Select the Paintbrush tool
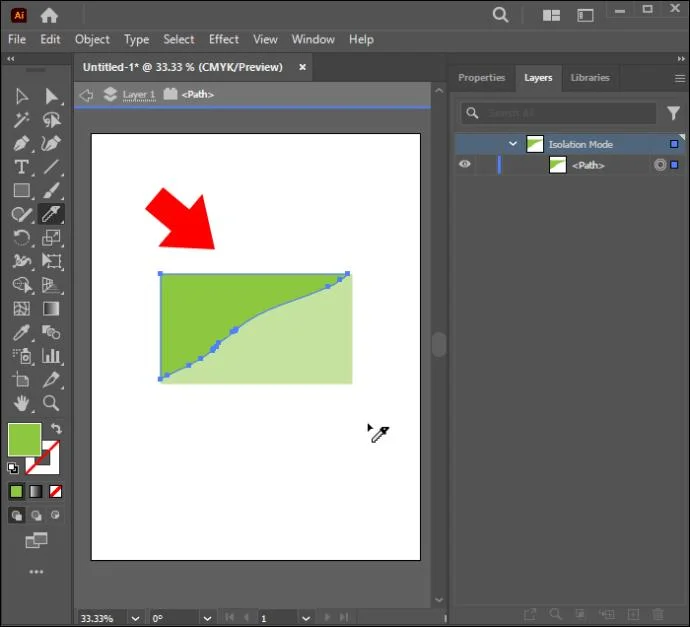 pos(51,191)
